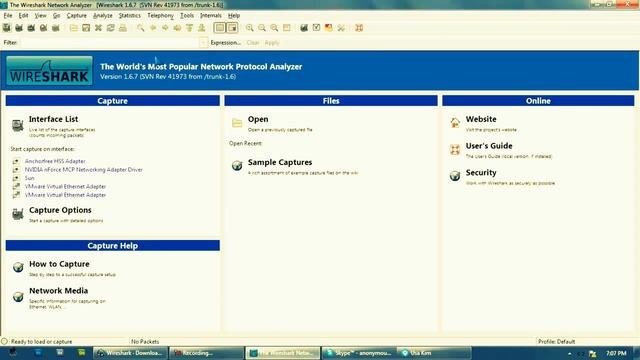Start a new live capture from toolbar
Screen dimensions: 640x360
pyautogui.click(x=31, y=28)
